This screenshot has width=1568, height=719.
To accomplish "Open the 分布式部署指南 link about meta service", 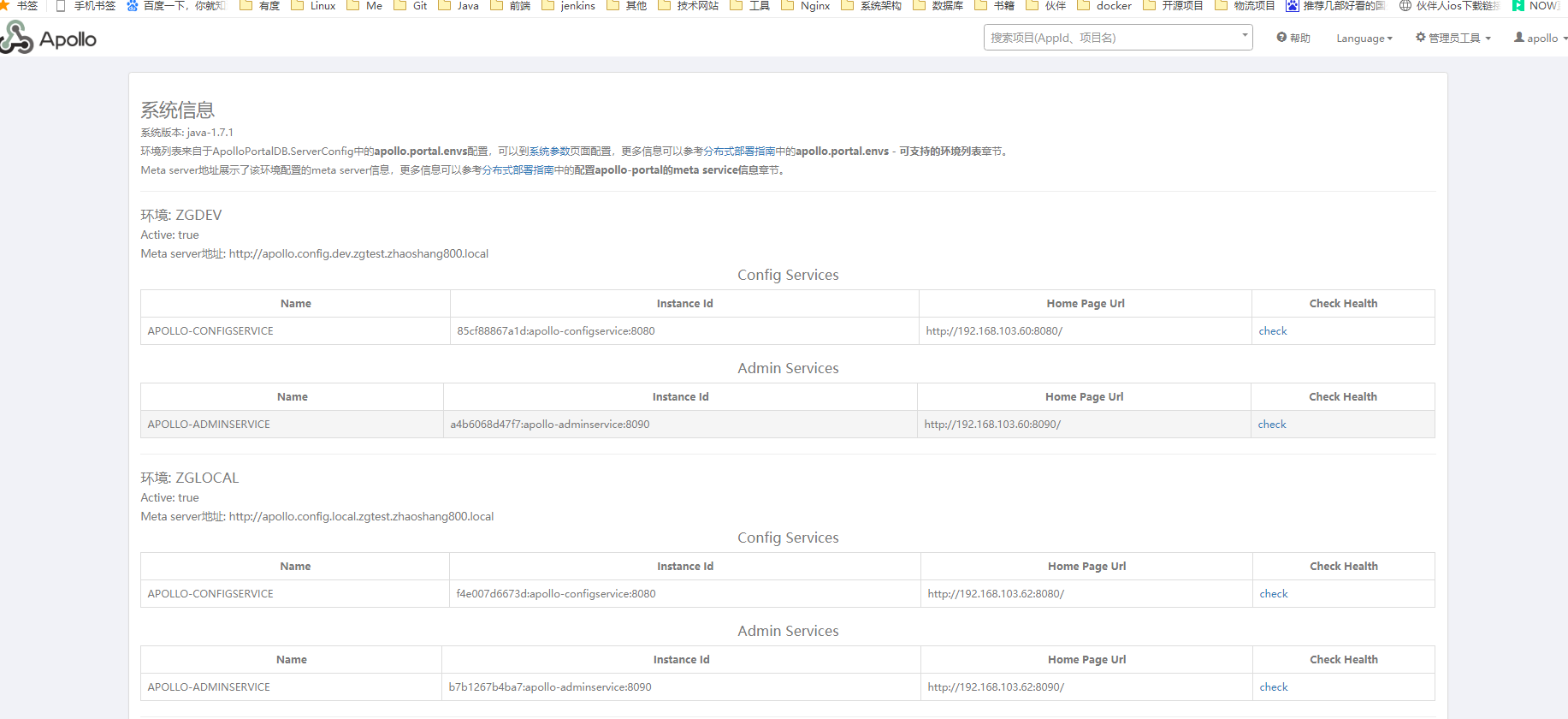I will tap(518, 170).
